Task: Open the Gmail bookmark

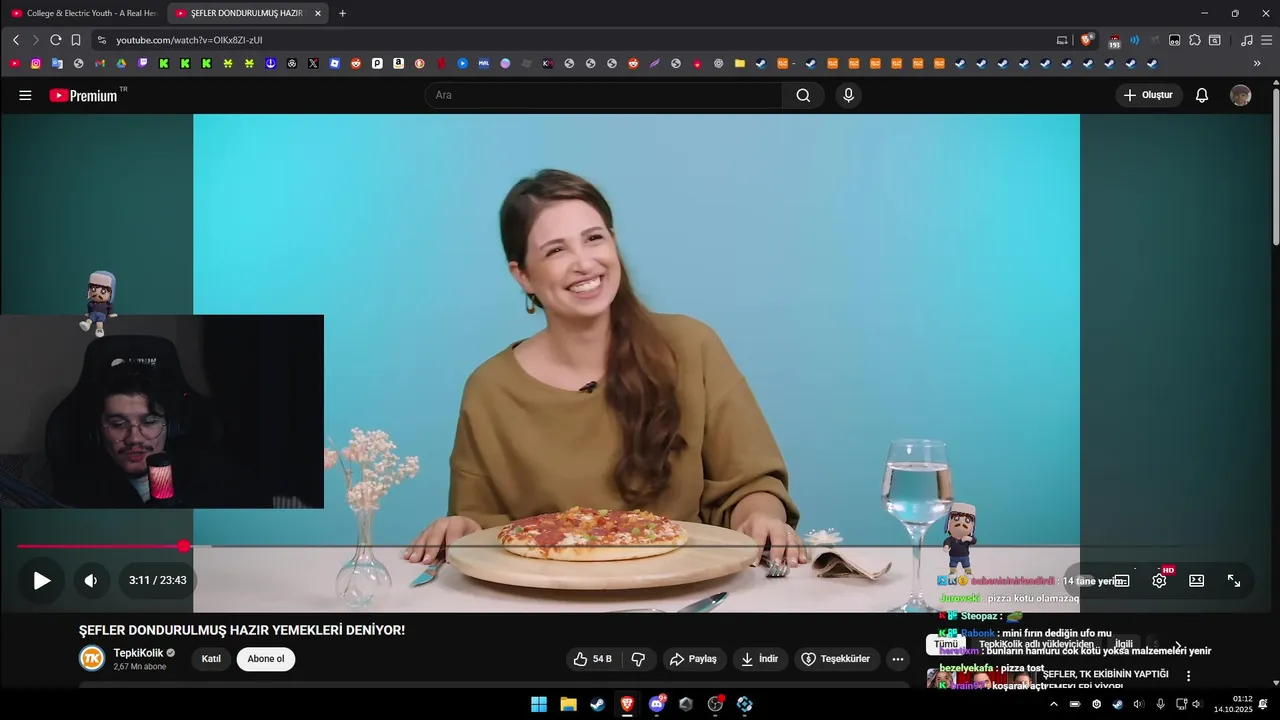Action: point(100,63)
